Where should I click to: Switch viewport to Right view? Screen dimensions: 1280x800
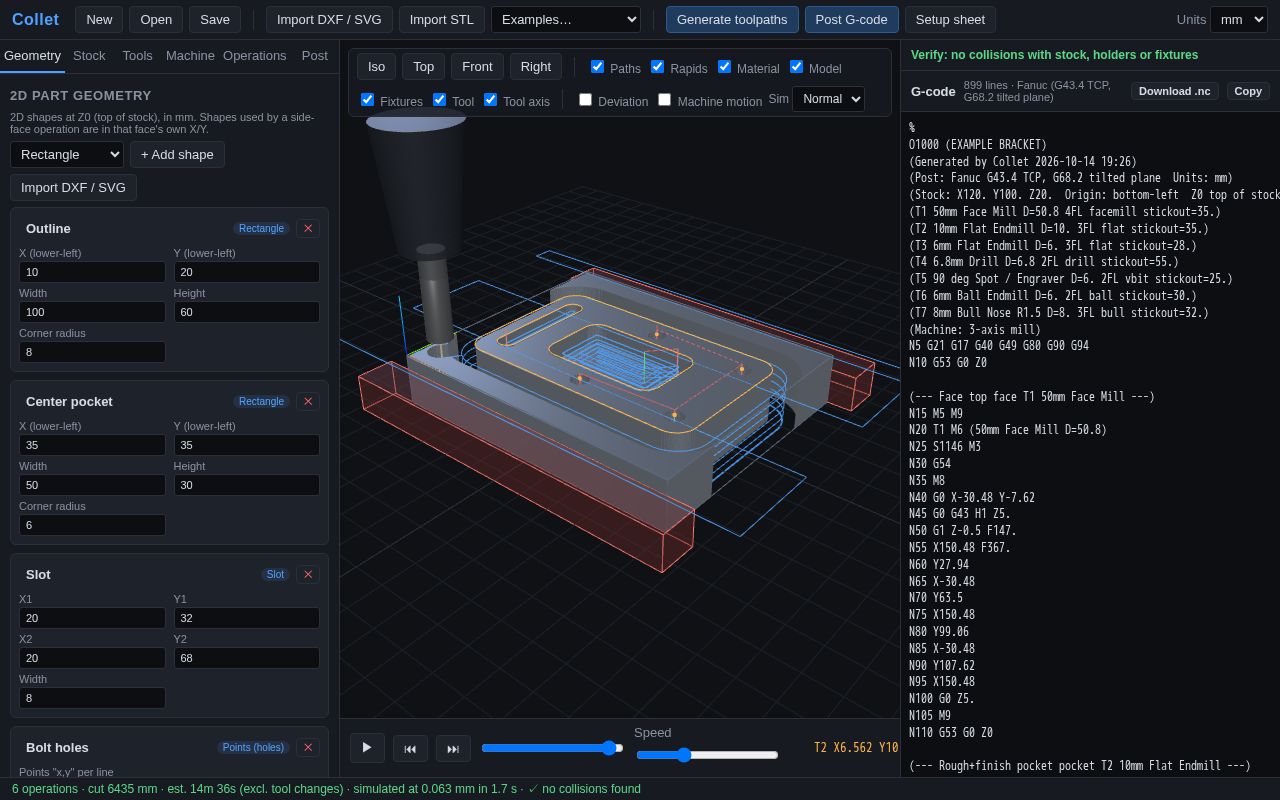coord(536,67)
